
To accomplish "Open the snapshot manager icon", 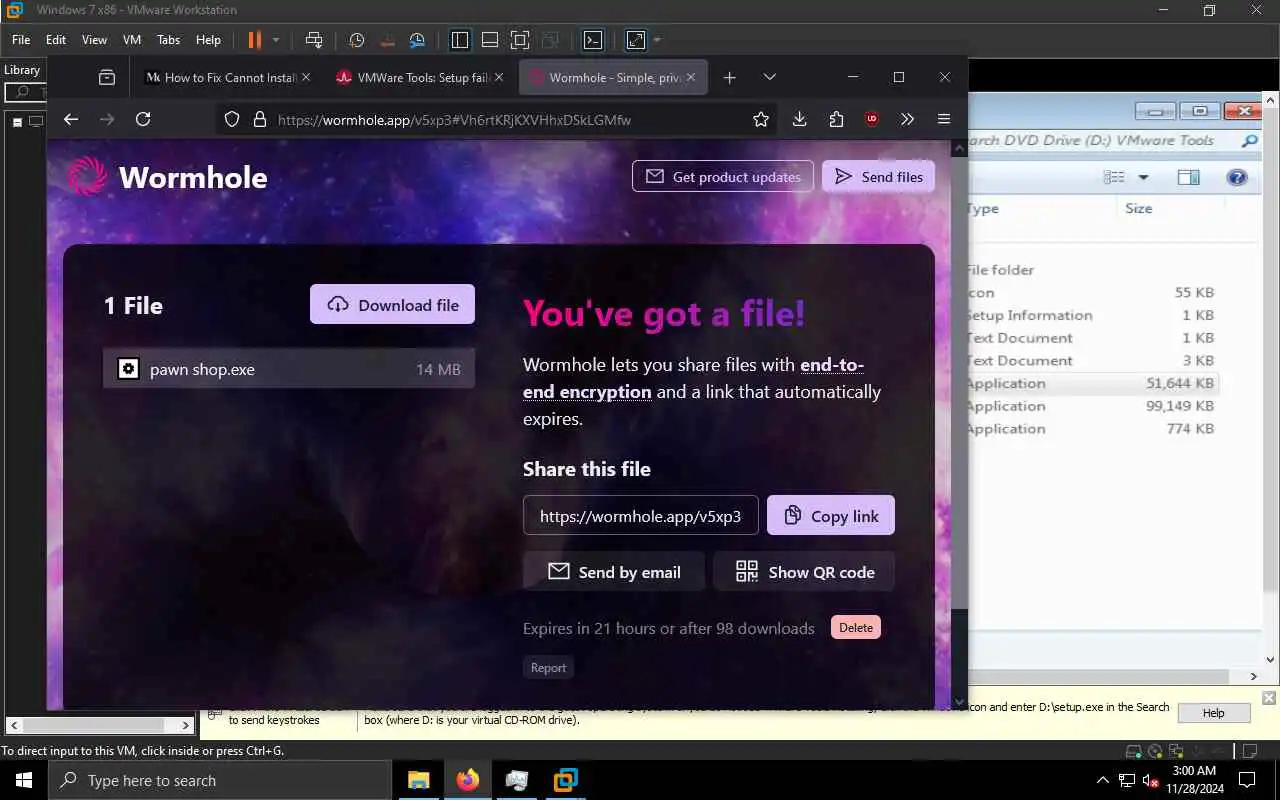I will (418, 40).
